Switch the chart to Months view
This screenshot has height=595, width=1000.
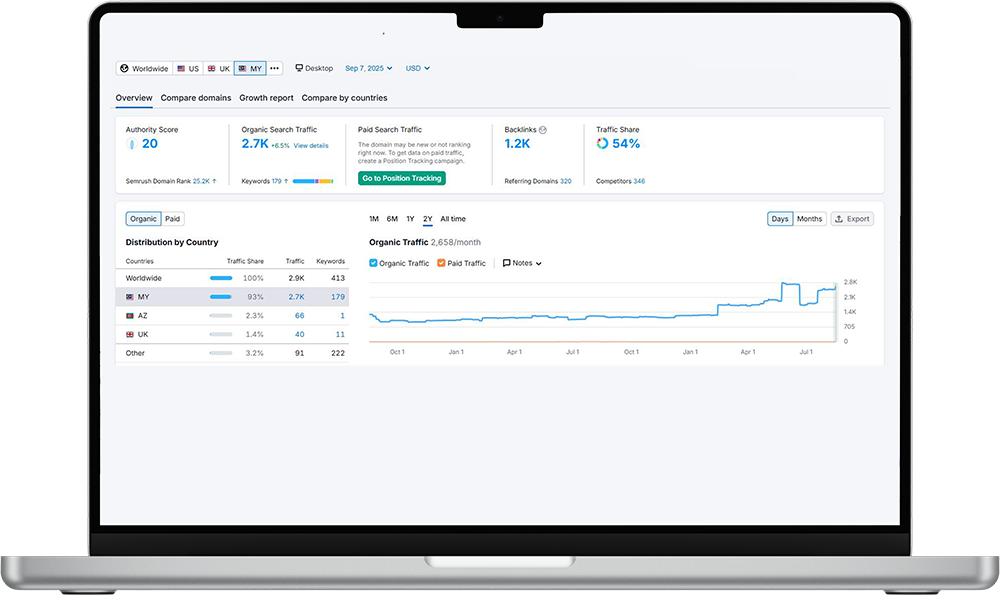[x=809, y=219]
